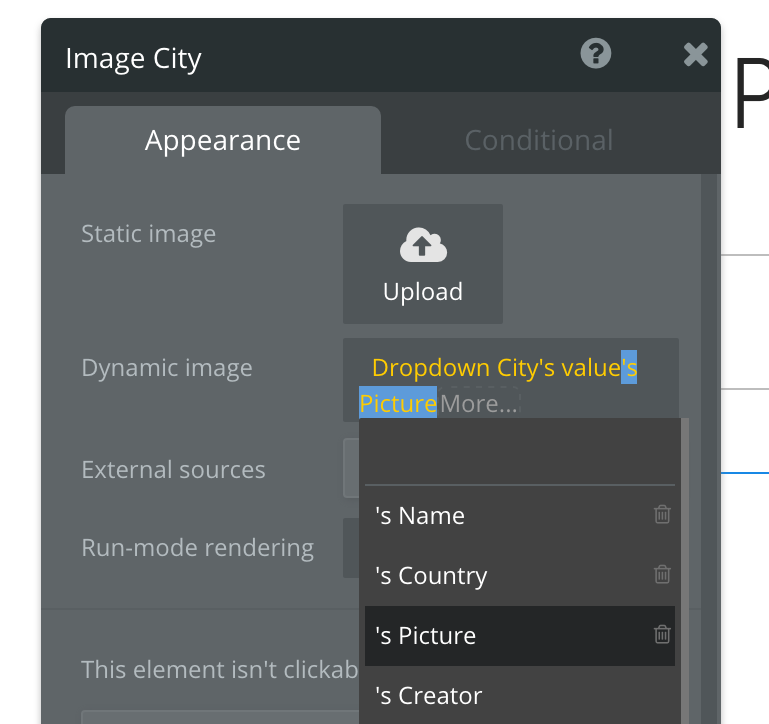Click the cloud Upload icon for static image
The width and height of the screenshot is (769, 724).
pos(422,245)
